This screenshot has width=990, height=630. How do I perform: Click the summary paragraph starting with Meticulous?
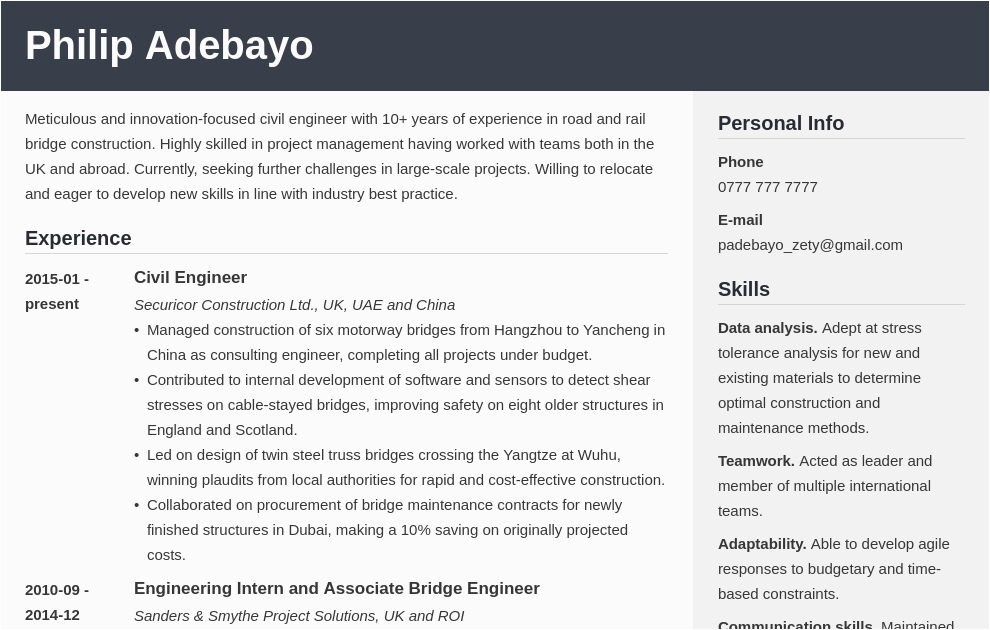[x=339, y=156]
